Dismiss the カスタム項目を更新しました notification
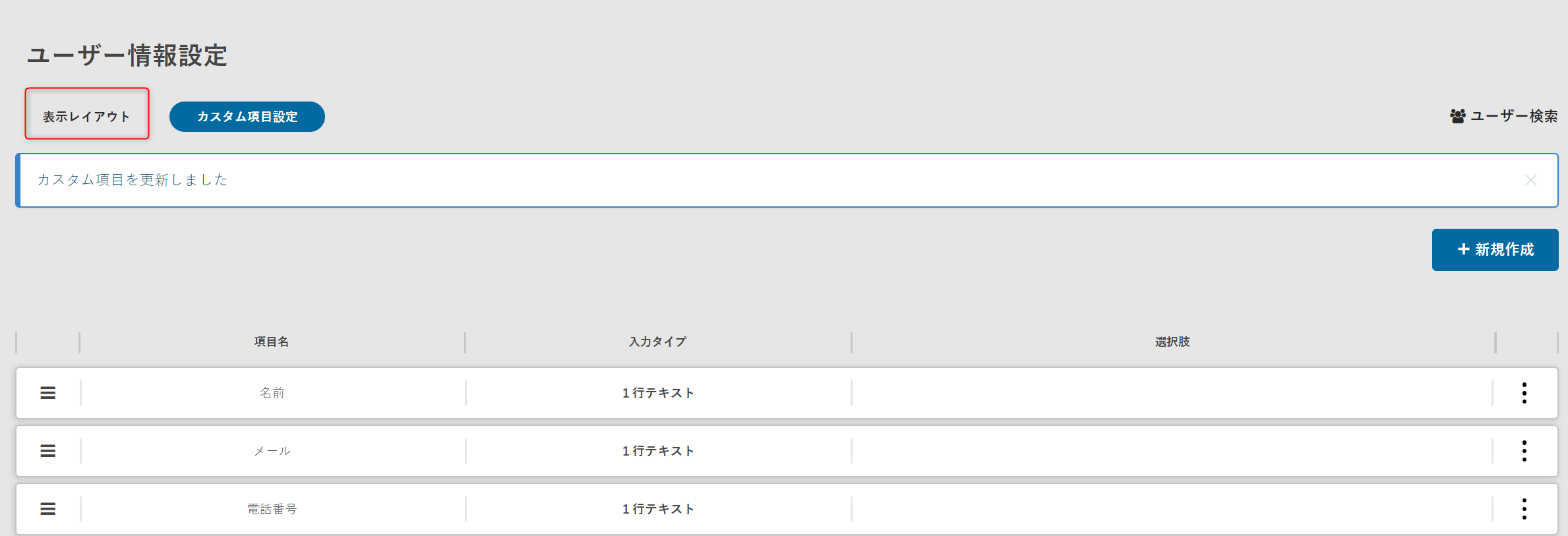Image resolution: width=1568 pixels, height=536 pixels. pos(1530,180)
